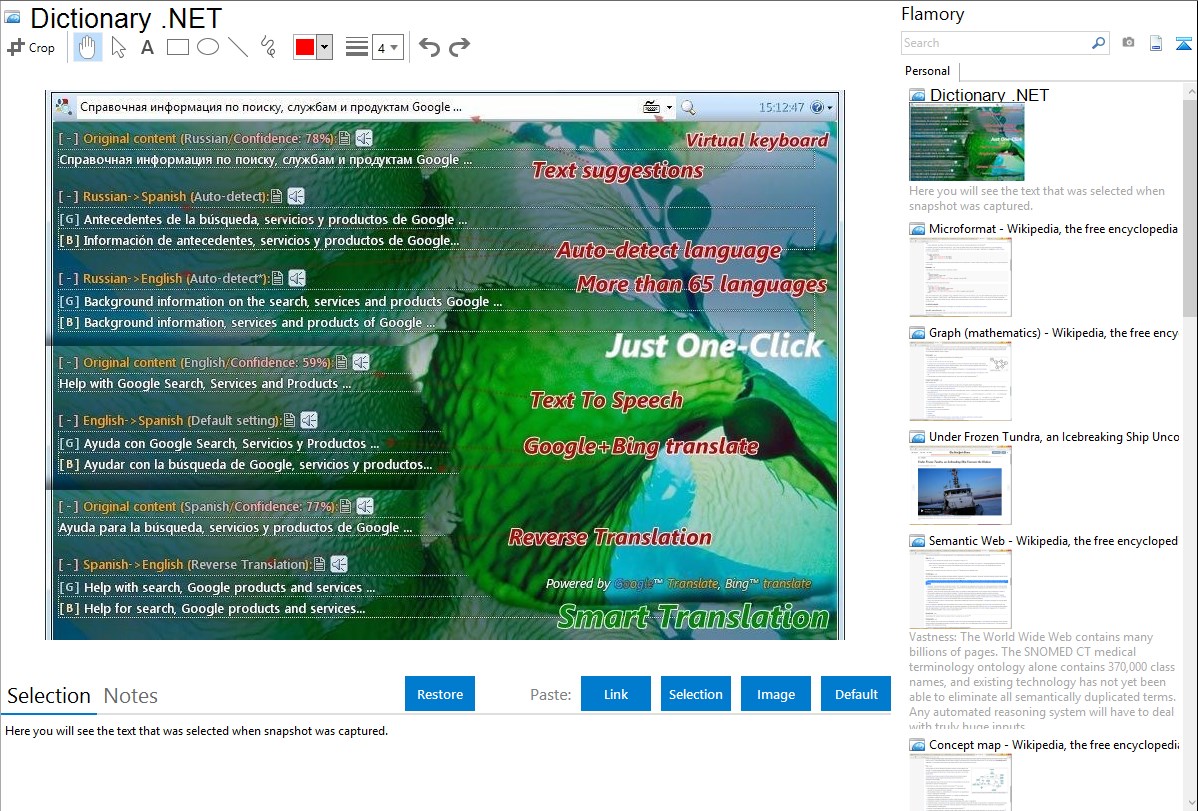The width and height of the screenshot is (1198, 811).
Task: Choose the text annotation tool A
Action: coord(147,47)
